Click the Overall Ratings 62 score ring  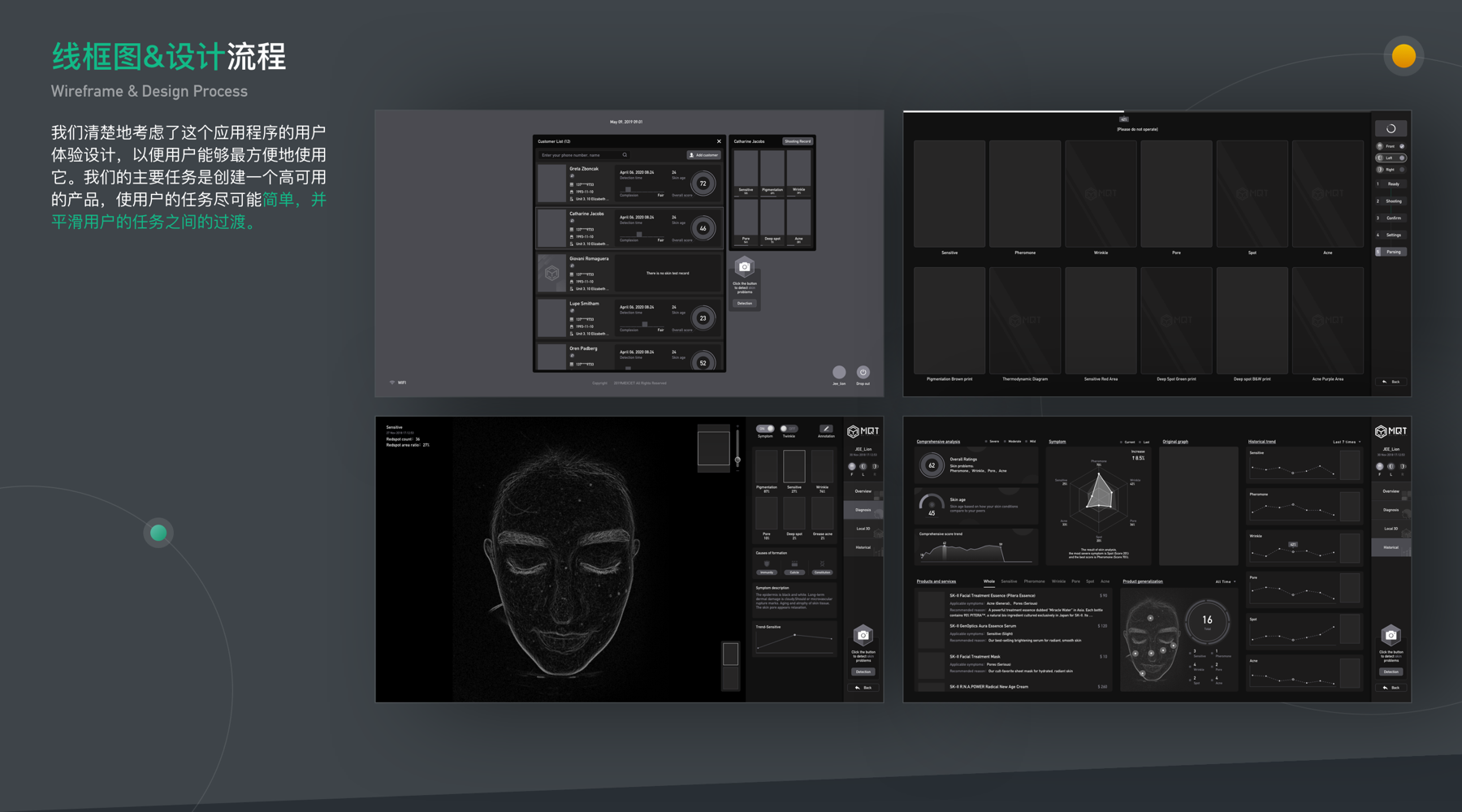click(x=932, y=465)
